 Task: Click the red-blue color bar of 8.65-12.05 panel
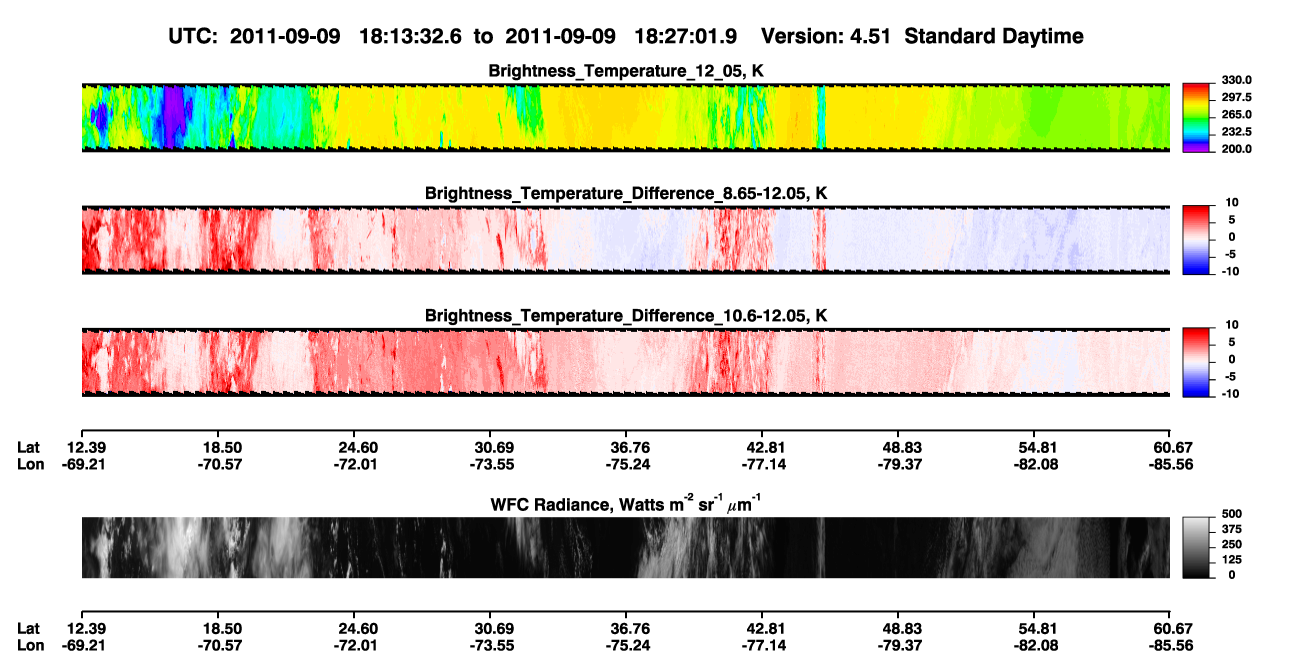click(1197, 239)
